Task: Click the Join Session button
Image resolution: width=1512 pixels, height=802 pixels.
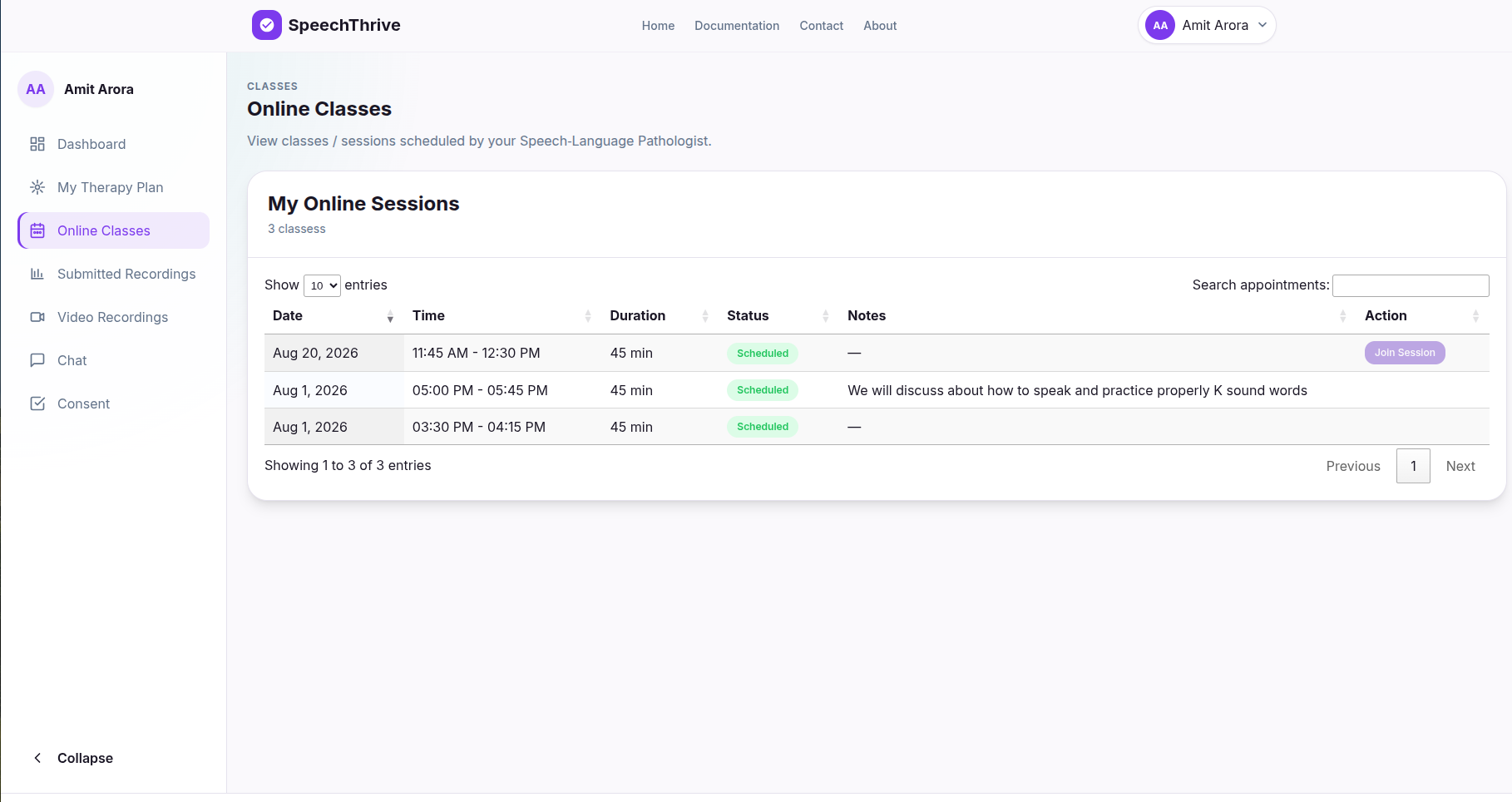Action: coord(1405,353)
